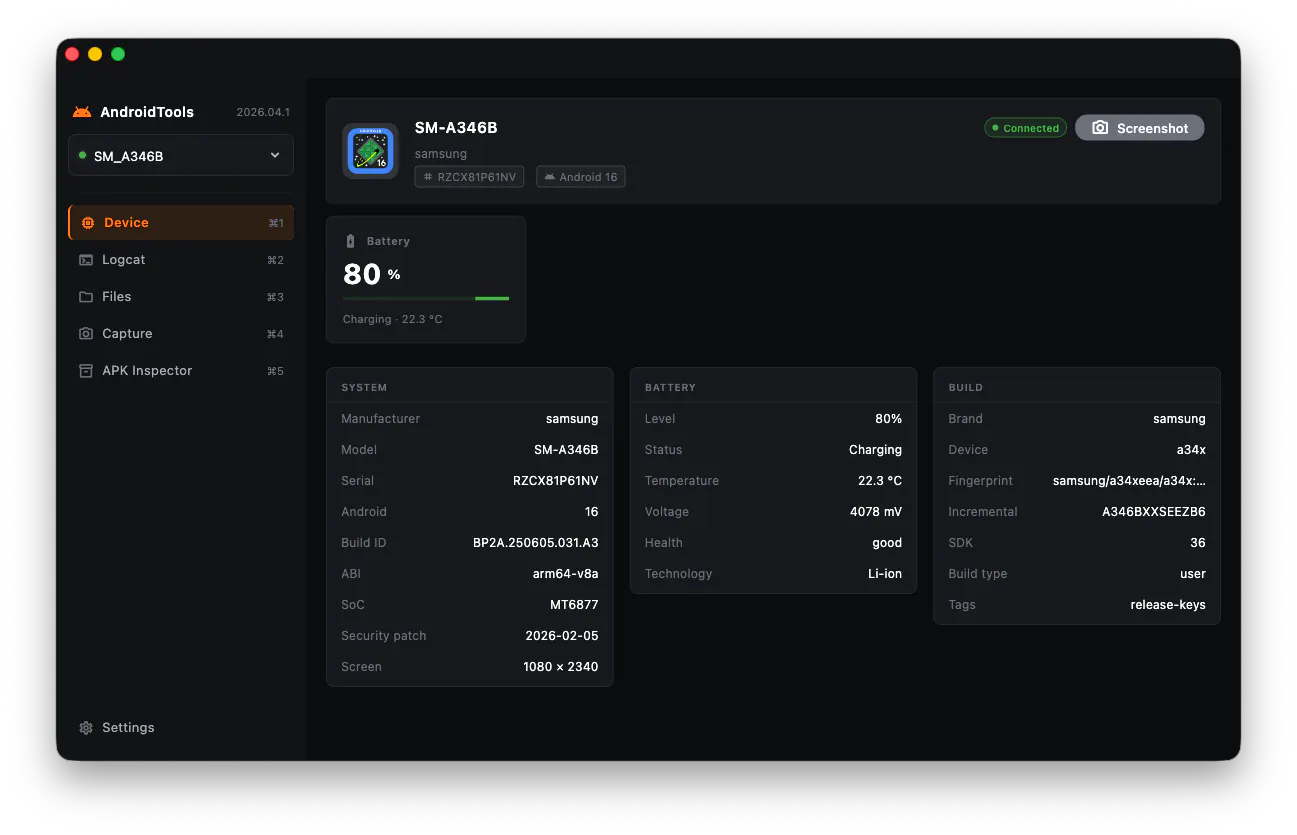
Task: Click the ABI value arm64-v8a
Action: [566, 574]
